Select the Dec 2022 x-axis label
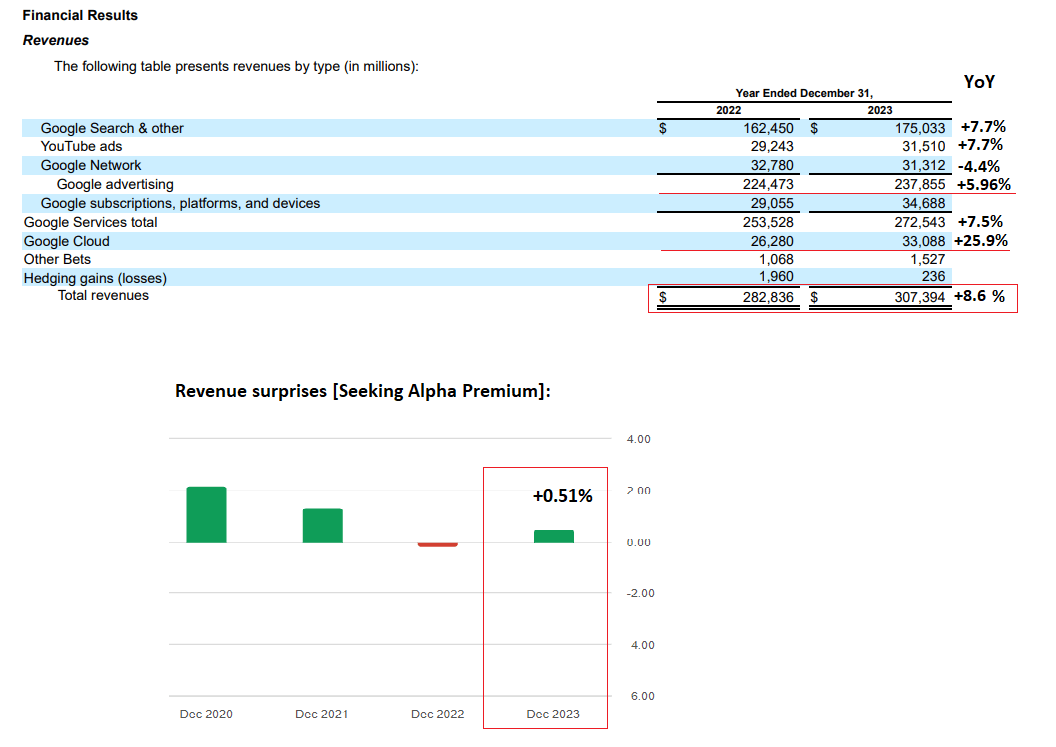 (437, 714)
